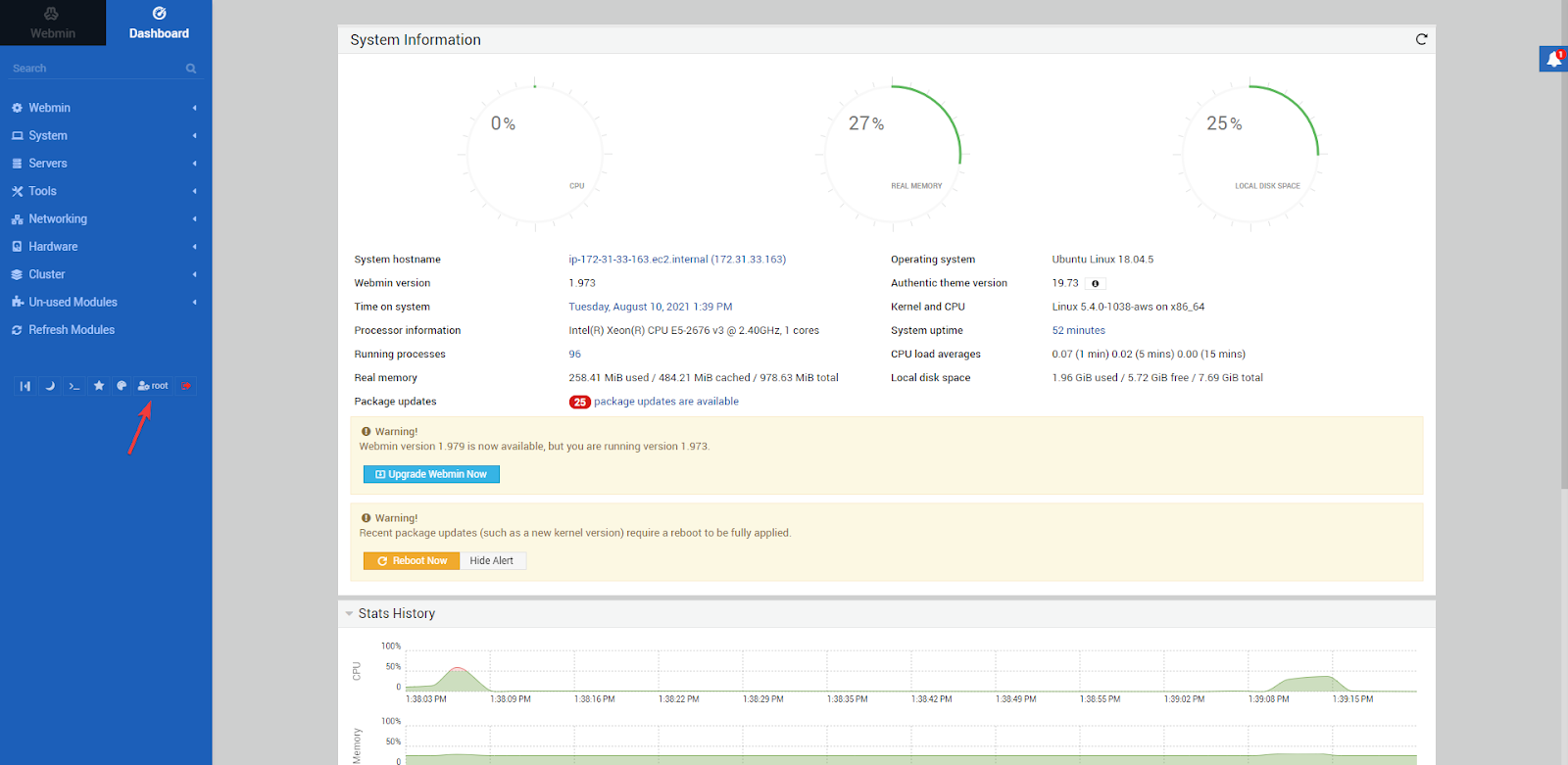
Task: Click the System uptime label
Action: click(x=927, y=331)
